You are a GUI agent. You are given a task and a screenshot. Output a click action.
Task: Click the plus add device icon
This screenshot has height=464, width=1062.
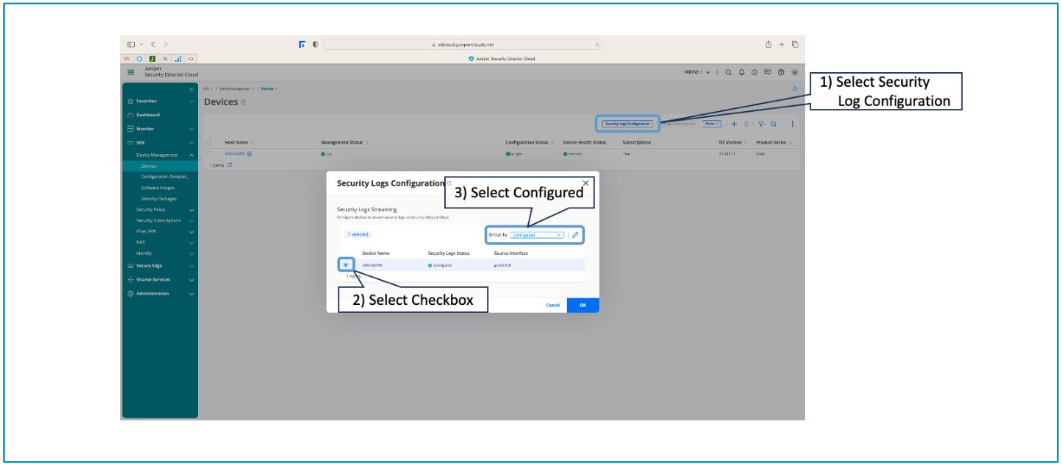pos(734,124)
